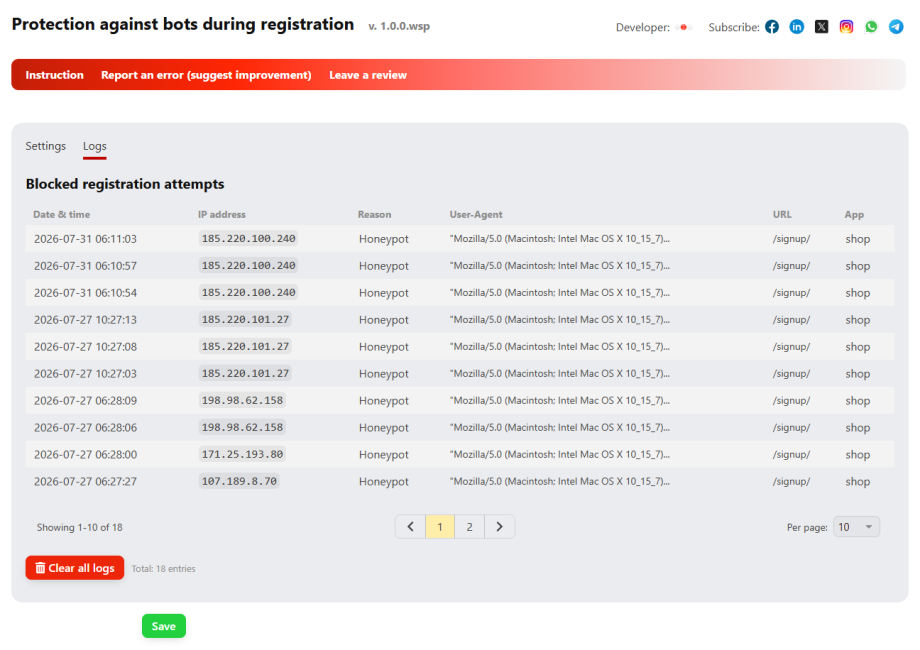The image size is (920, 650).
Task: Open the Telegram subscribe icon
Action: click(896, 27)
